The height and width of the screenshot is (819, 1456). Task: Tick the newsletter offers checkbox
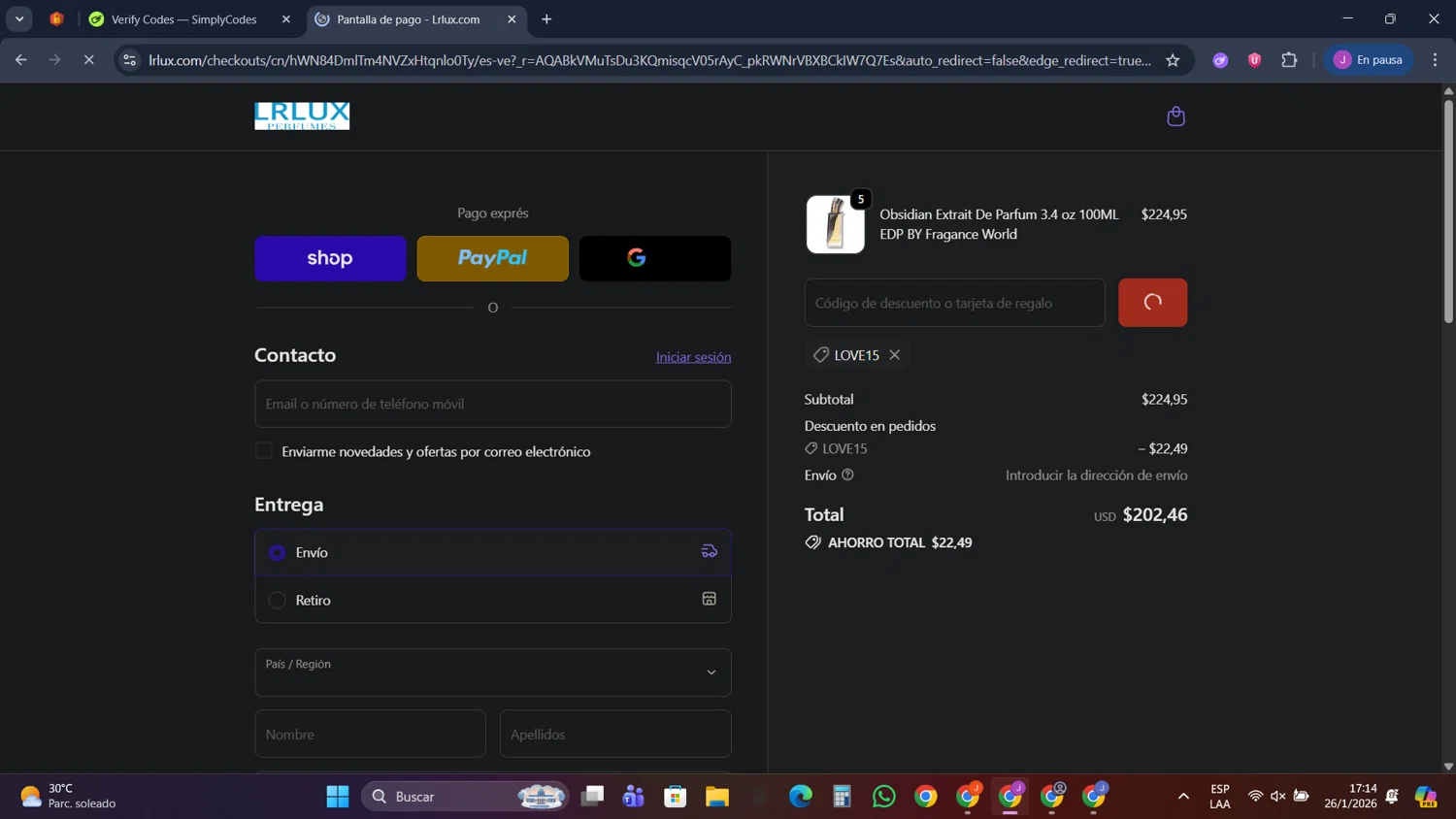point(264,451)
